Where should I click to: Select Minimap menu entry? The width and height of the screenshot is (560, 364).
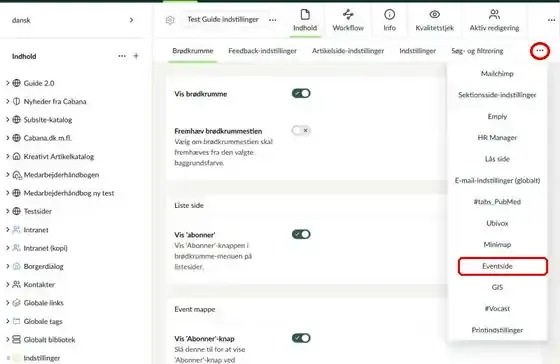pos(497,245)
